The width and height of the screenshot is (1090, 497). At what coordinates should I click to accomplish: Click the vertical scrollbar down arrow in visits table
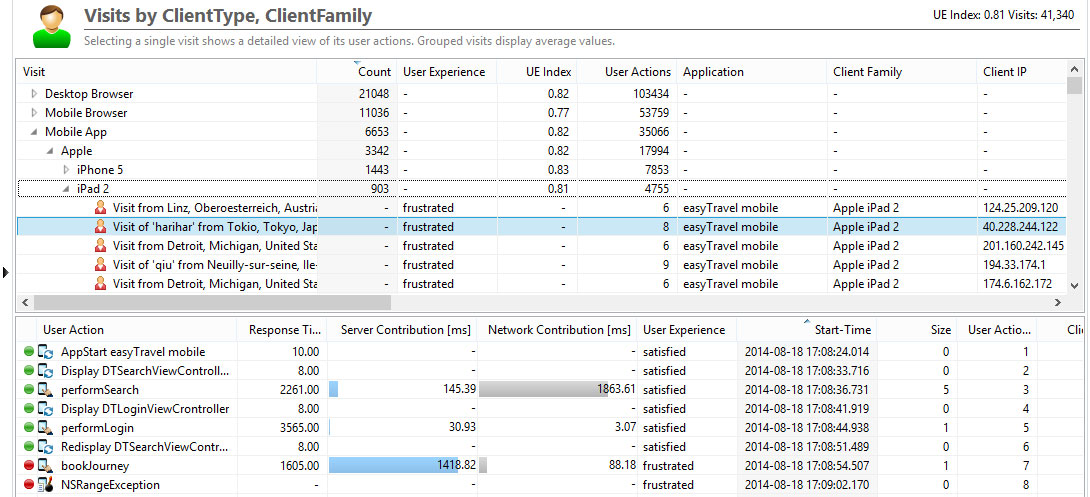point(1076,285)
